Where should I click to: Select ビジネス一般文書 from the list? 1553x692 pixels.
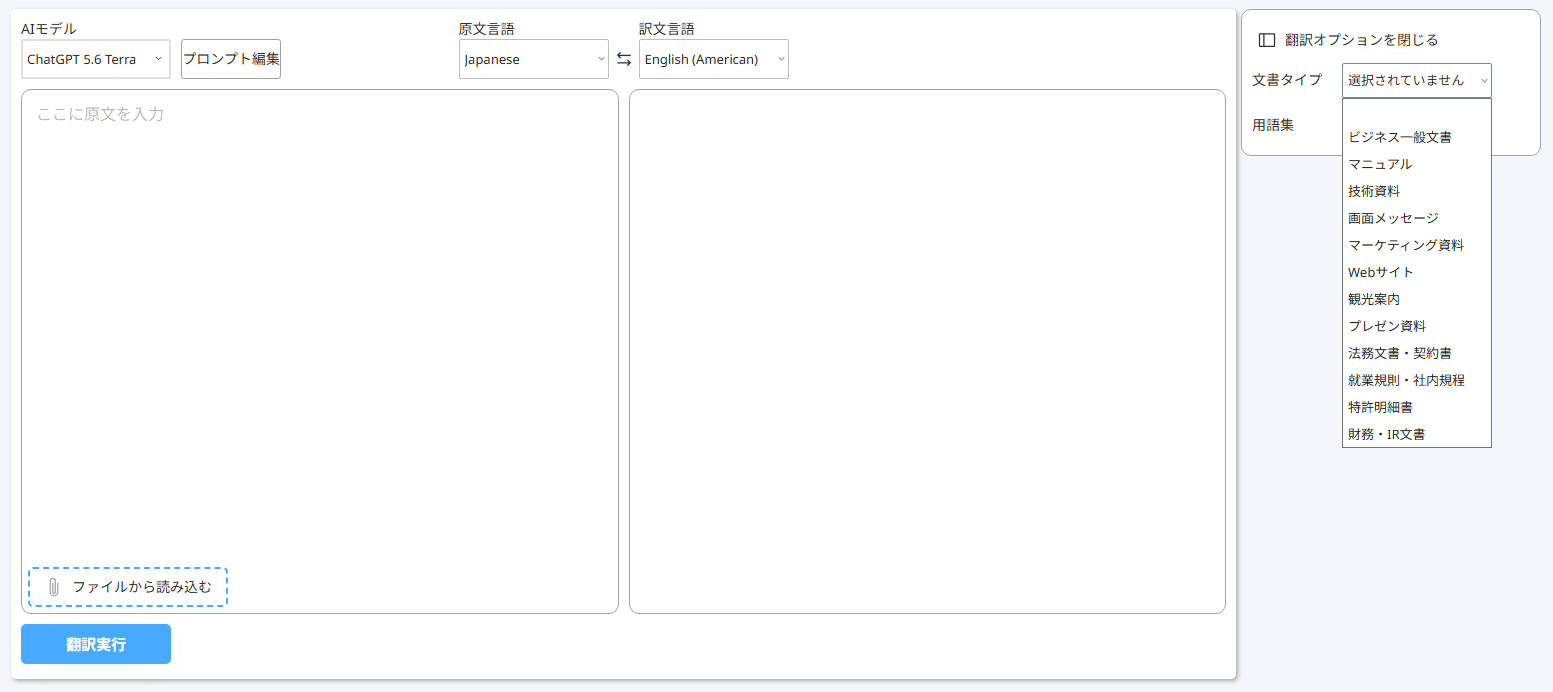coord(1417,137)
